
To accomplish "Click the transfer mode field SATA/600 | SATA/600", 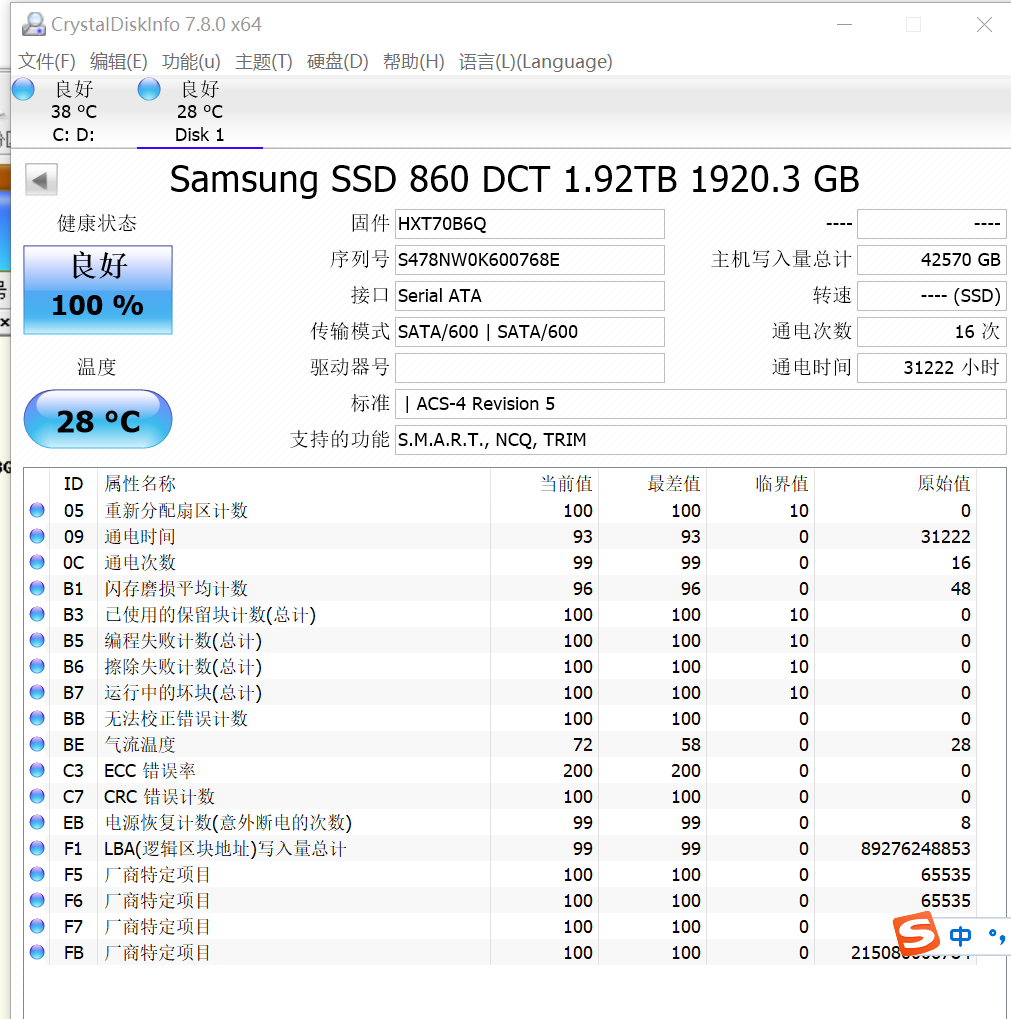I will 530,332.
